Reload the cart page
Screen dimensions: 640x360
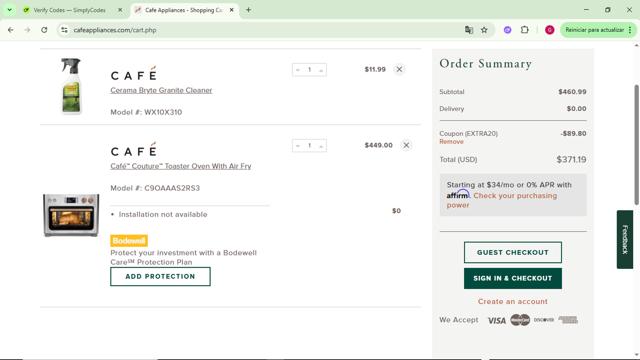(44, 30)
